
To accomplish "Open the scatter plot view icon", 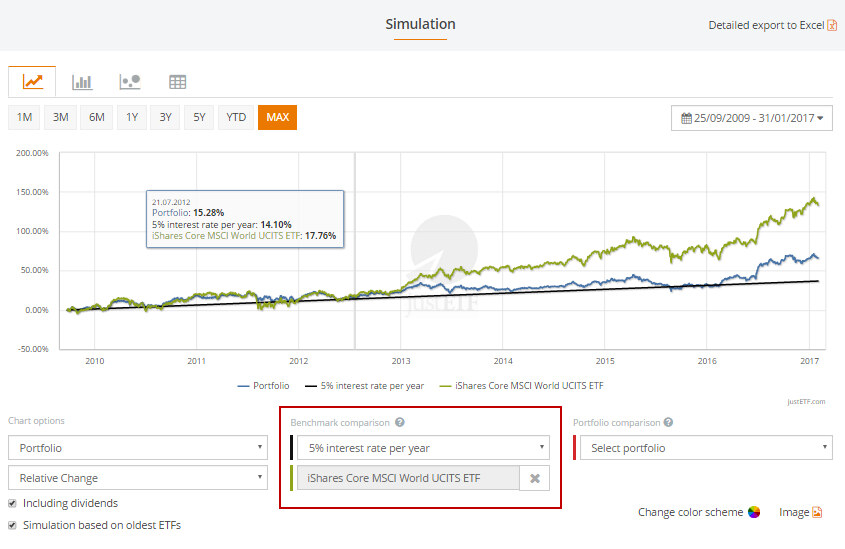I will click(129, 82).
